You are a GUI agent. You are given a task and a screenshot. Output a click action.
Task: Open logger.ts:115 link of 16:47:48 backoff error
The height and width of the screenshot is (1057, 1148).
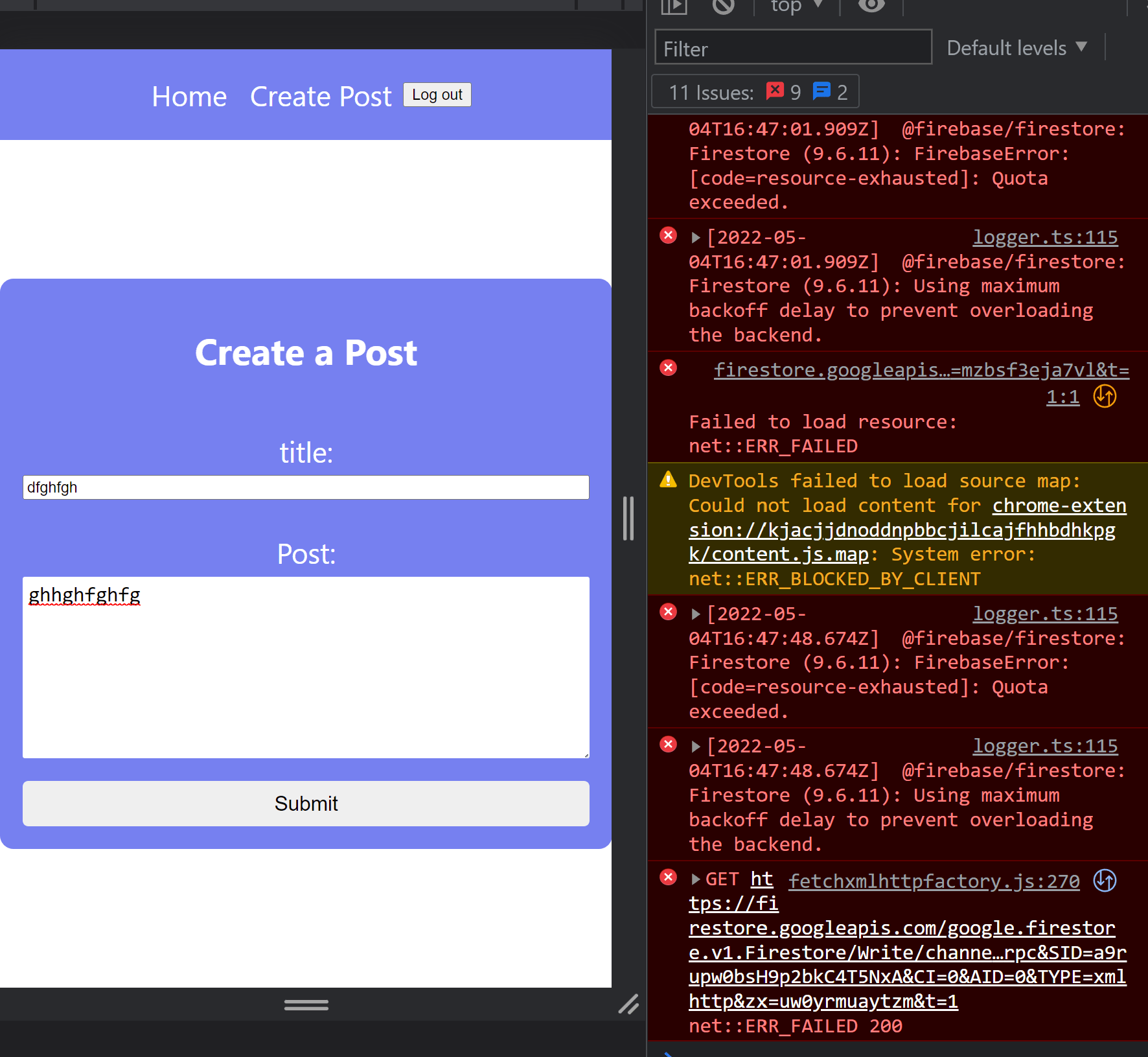tap(1045, 746)
